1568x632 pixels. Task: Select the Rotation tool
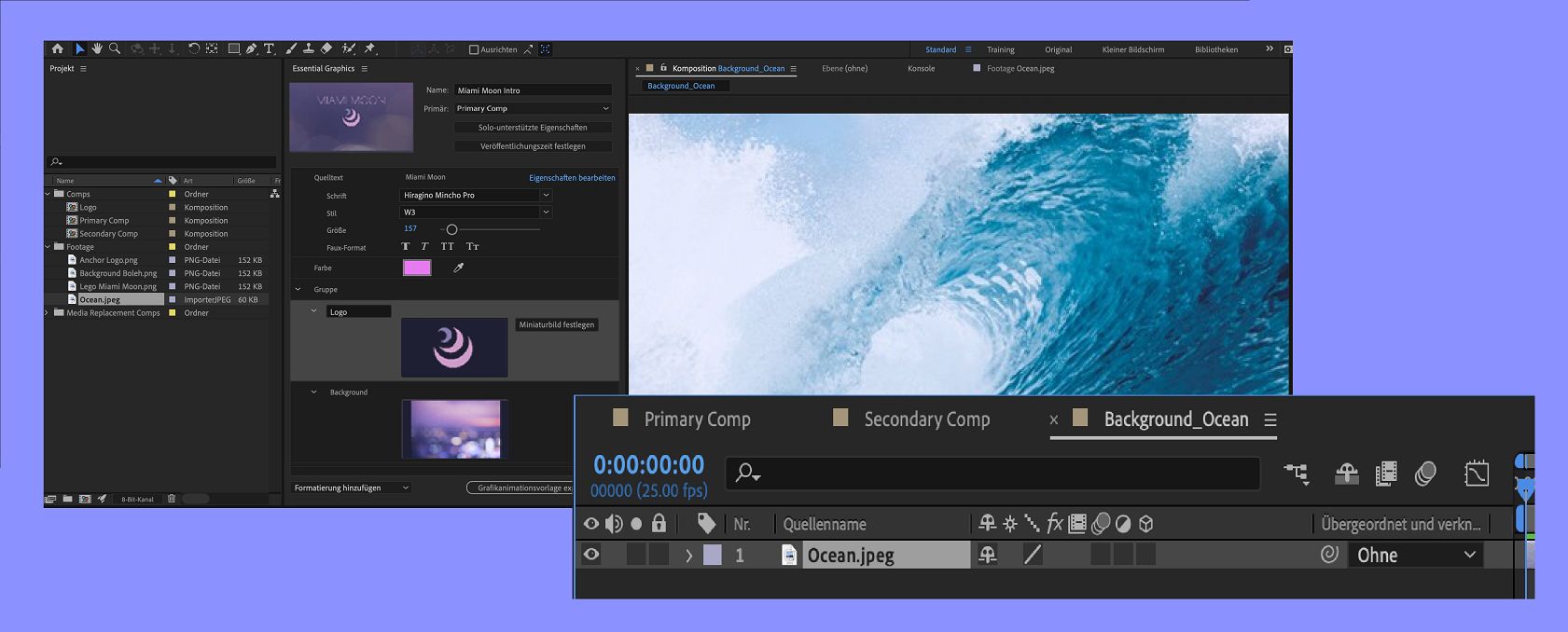[194, 48]
